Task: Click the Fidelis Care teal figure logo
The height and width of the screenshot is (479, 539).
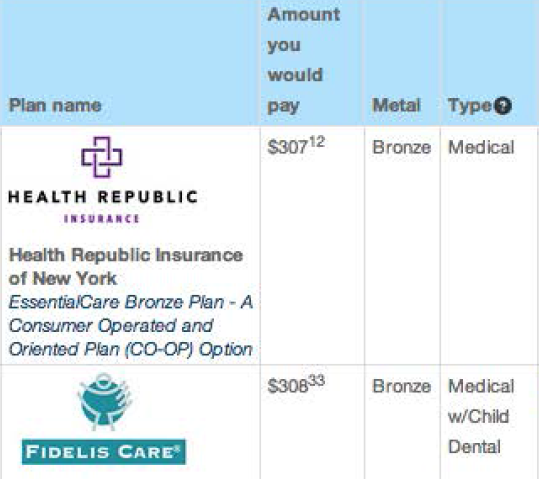Action: tap(104, 401)
